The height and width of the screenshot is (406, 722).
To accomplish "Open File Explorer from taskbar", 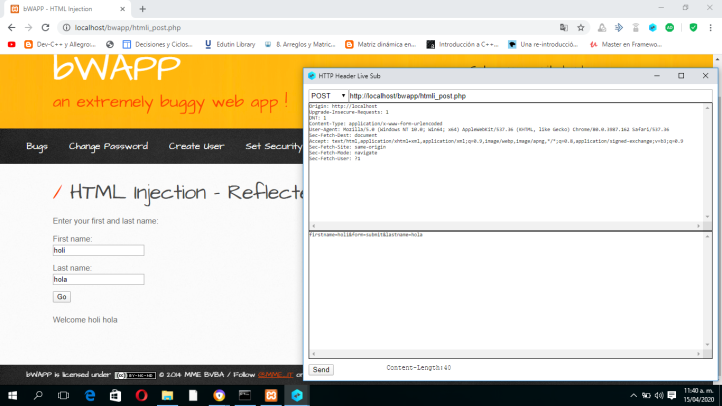I will [x=167, y=395].
